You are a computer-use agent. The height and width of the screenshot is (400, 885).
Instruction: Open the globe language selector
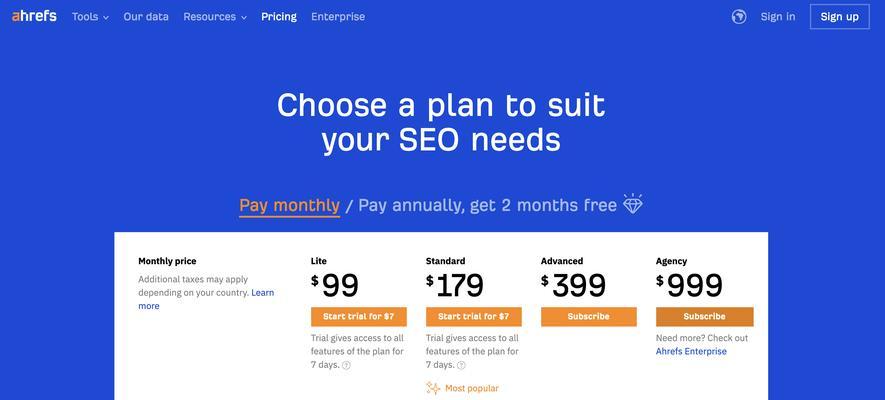tap(738, 17)
